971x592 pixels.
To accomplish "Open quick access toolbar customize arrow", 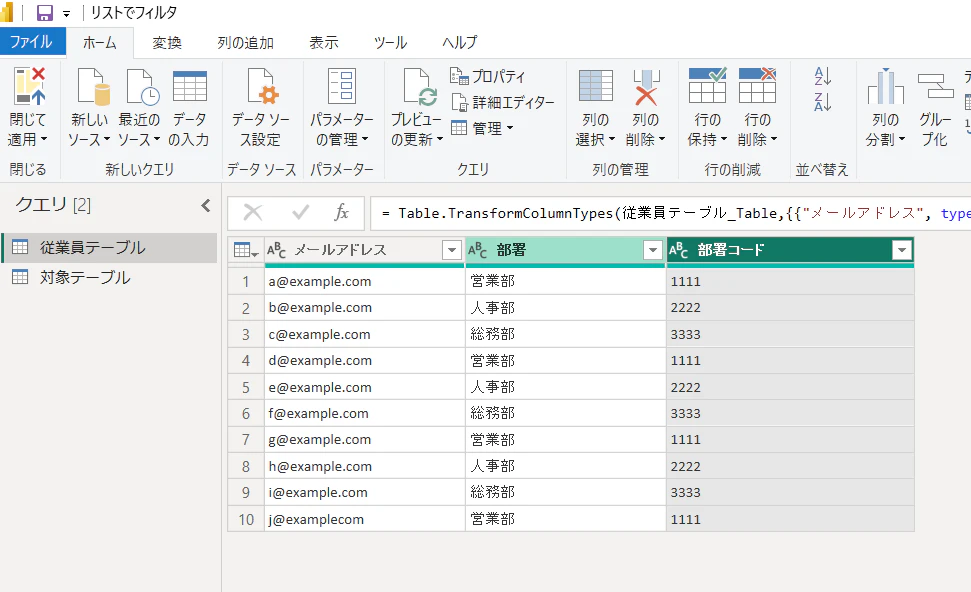I will coord(66,14).
